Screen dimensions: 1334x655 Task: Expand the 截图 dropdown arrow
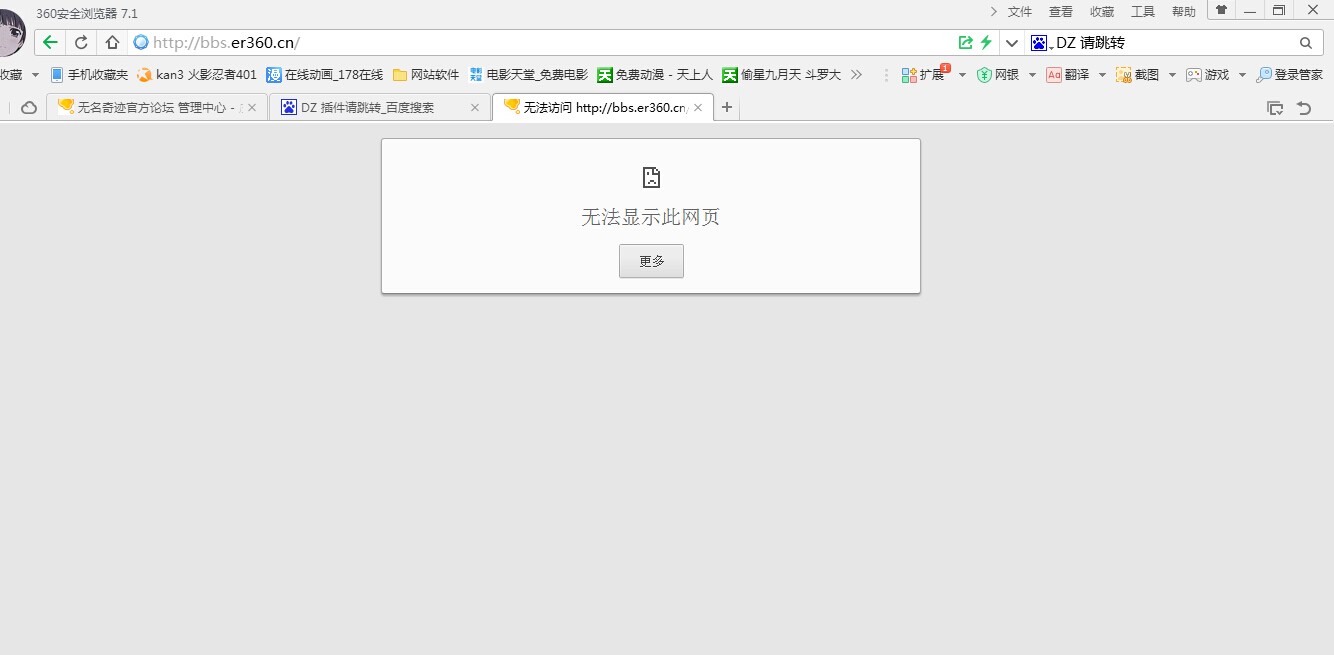point(1172,75)
